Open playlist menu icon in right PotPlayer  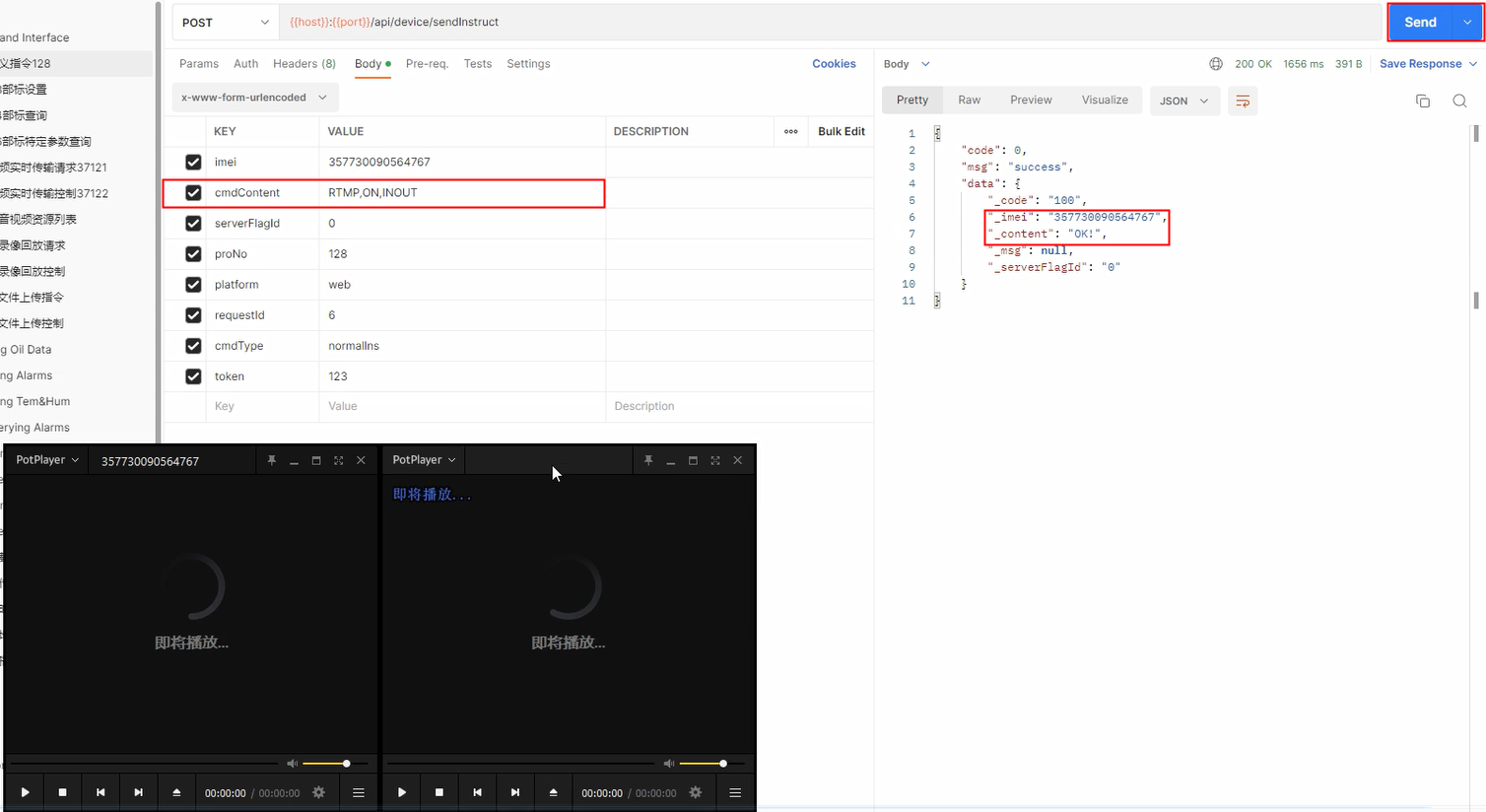735,792
